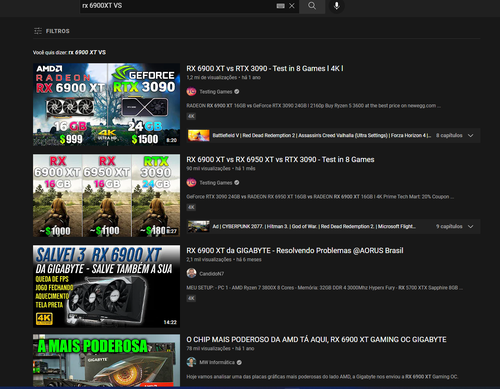Open the on-screen keyboard icon
This screenshot has width=500, height=389.
tap(281, 6)
